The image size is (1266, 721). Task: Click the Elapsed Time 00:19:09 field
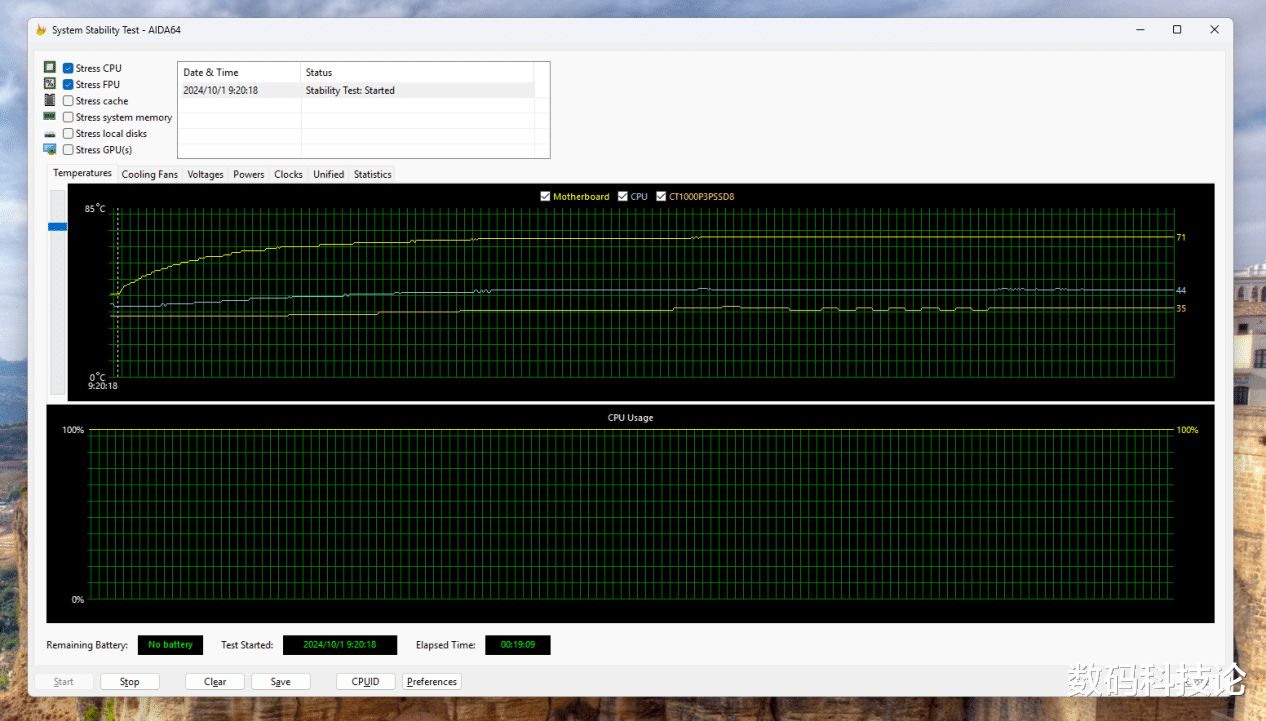pyautogui.click(x=518, y=645)
